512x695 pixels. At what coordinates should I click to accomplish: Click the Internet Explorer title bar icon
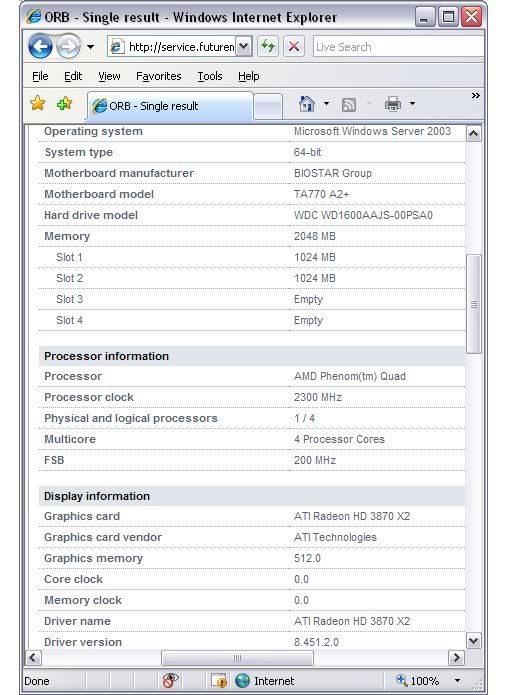click(34, 17)
